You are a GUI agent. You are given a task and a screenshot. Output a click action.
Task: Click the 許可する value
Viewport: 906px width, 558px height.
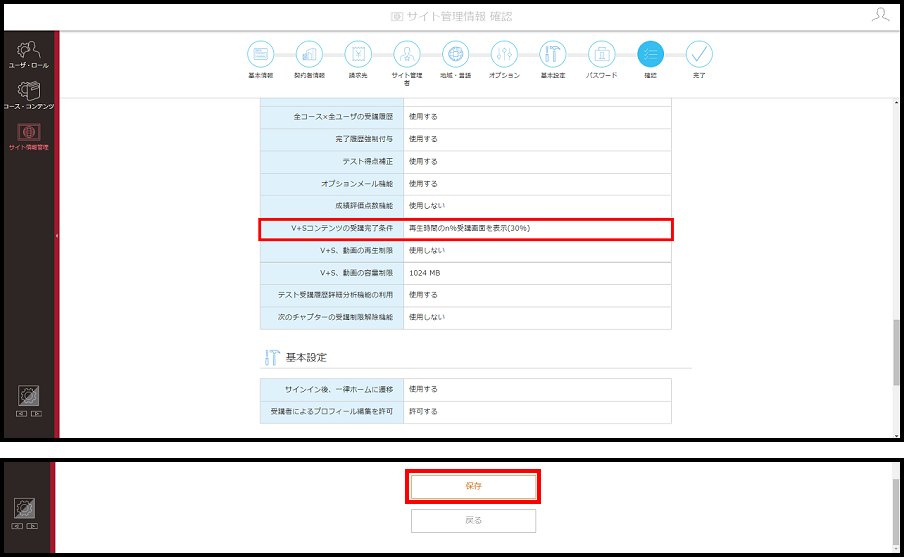[x=423, y=412]
